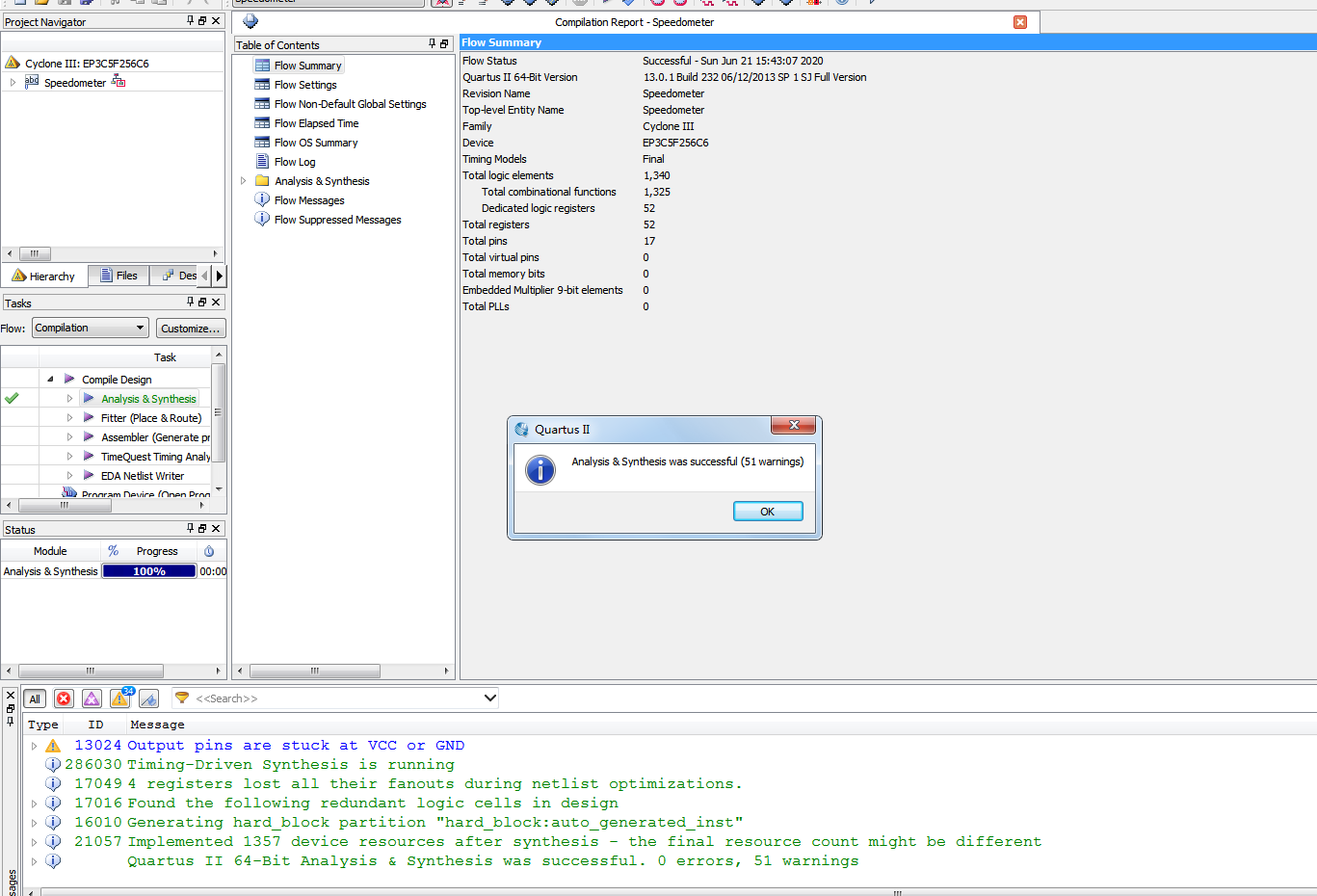Expand the TimeQuest Timing Analysis task
This screenshot has height=896, width=1317.
tap(69, 457)
